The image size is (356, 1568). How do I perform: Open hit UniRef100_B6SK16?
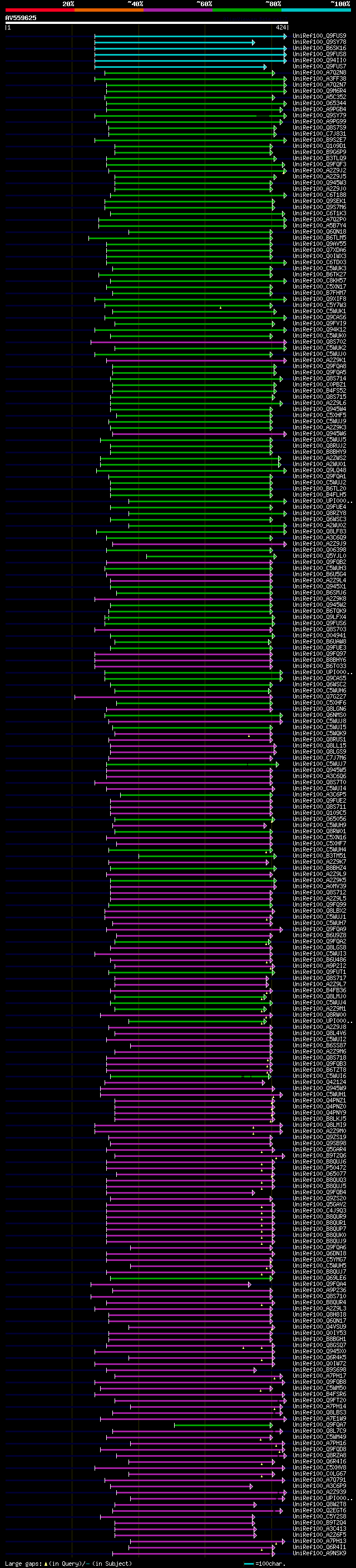click(319, 49)
